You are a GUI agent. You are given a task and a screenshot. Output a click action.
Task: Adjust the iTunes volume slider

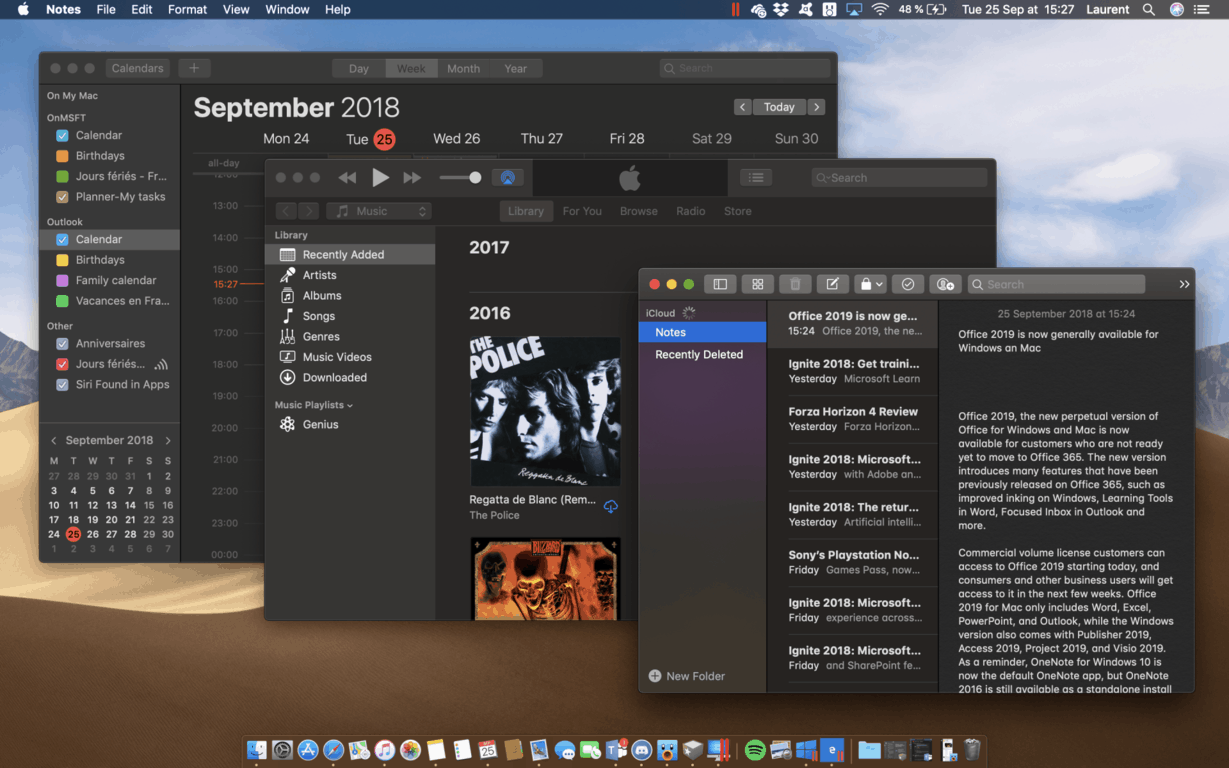460,177
